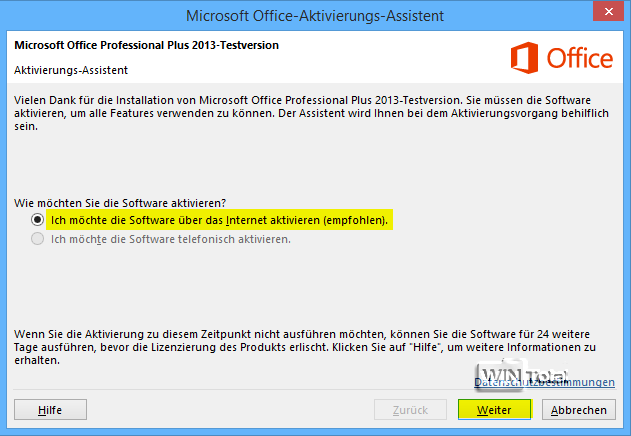
Task: Click the 'Wenn Sie die Aktivierung' info paragraph
Action: [300, 346]
